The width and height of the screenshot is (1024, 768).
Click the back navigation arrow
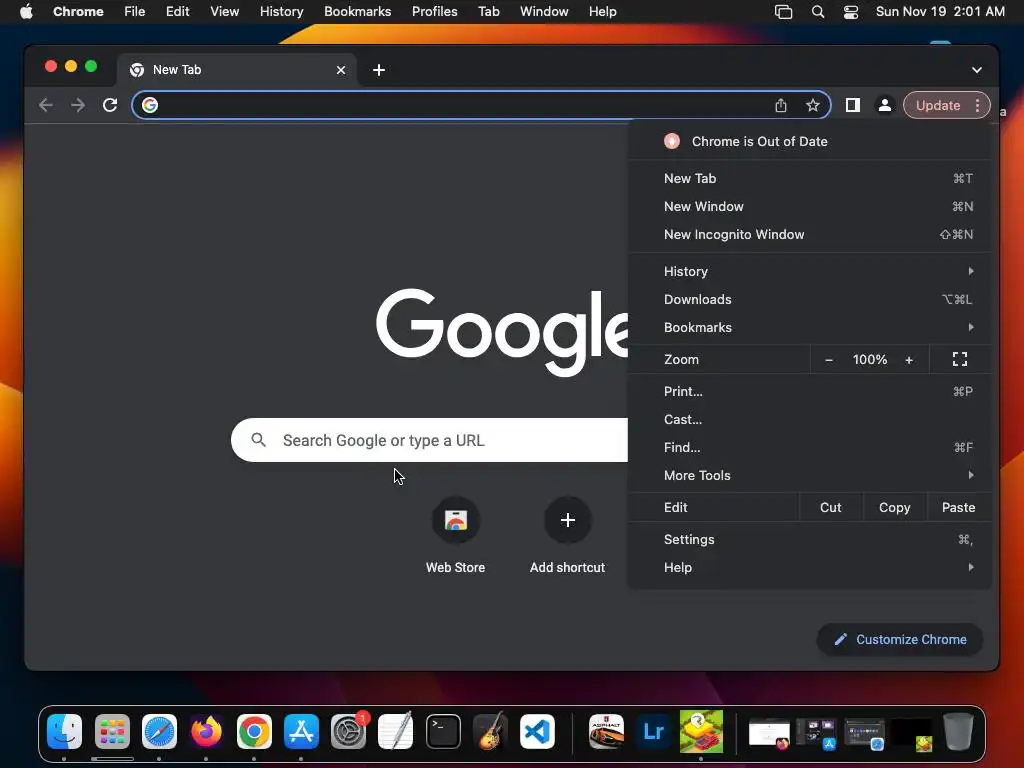[46, 105]
